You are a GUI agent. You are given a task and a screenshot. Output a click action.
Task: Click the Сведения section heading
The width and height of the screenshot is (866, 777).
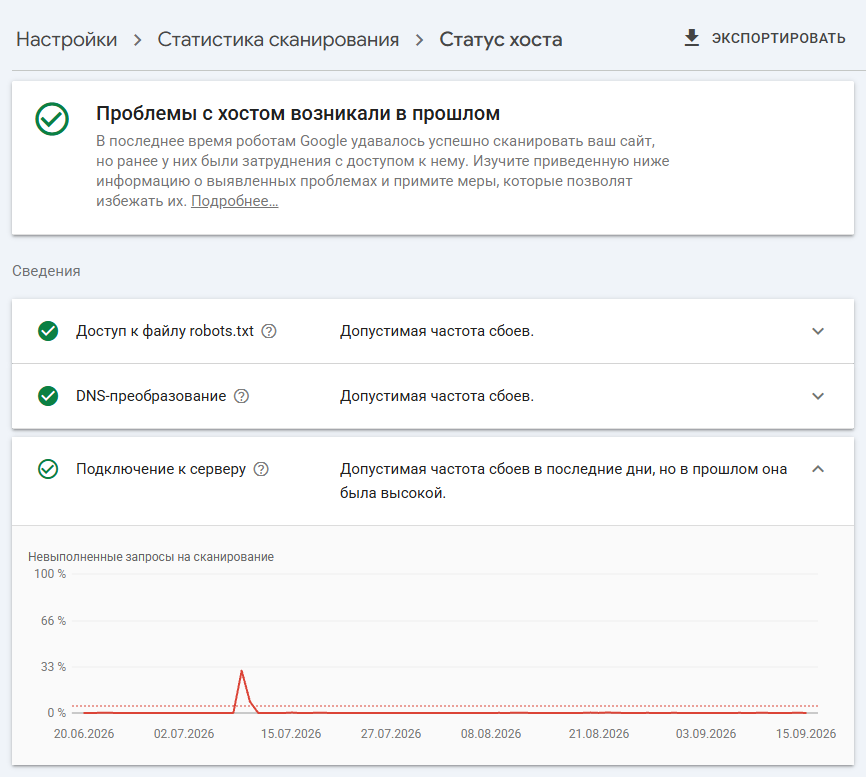[46, 271]
